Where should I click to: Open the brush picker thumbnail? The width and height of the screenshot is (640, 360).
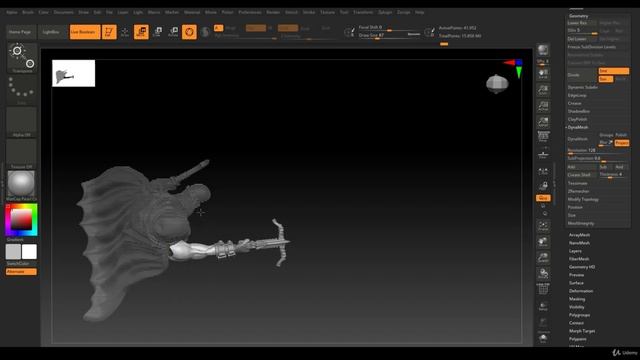[x=22, y=58]
